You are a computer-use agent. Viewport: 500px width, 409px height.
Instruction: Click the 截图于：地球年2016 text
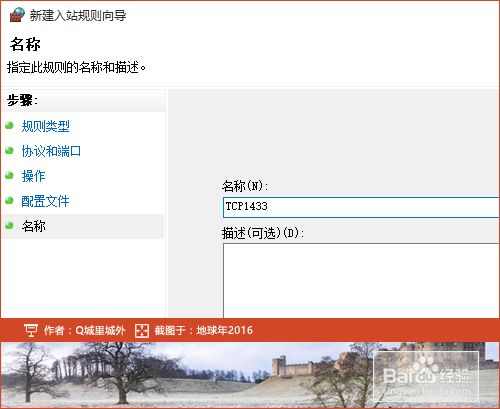click(x=203, y=330)
